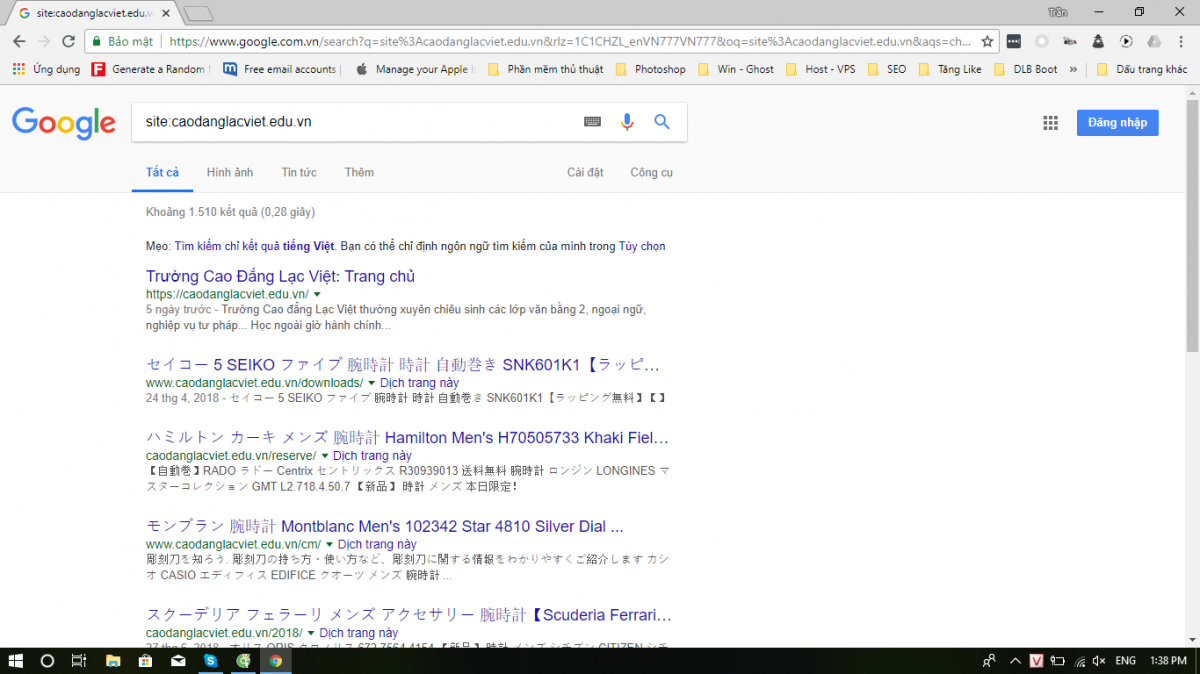Expand the arrow beside the /2018/ URL
The height and width of the screenshot is (674, 1200).
point(311,633)
